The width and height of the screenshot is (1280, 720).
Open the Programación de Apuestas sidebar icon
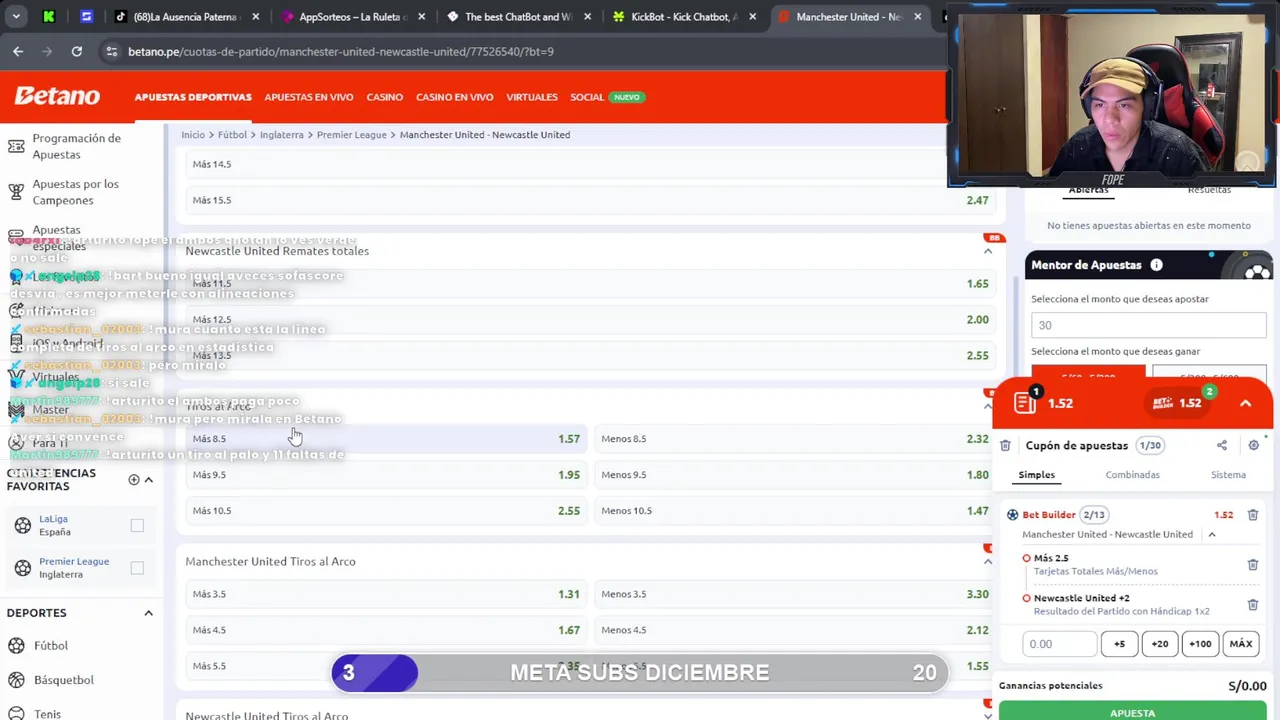pos(16,146)
